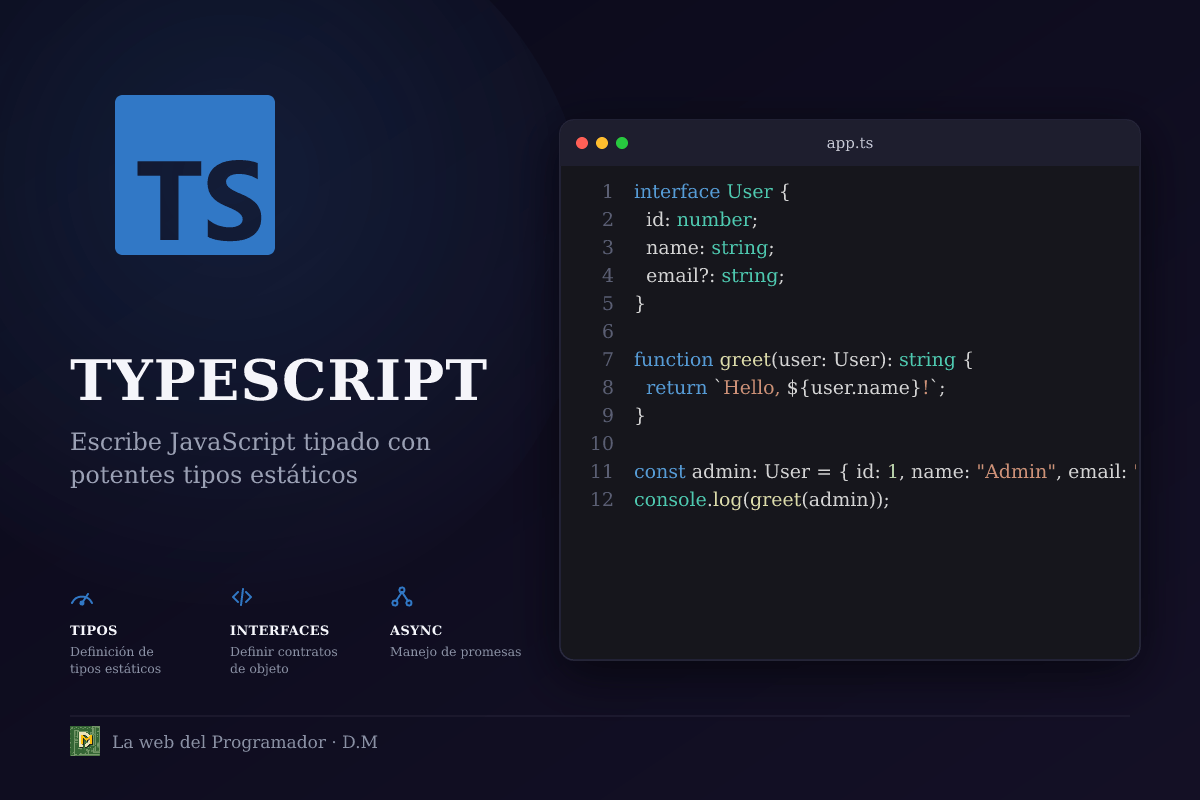
Task: Click code line starting 'const admin: User'
Action: click(887, 471)
